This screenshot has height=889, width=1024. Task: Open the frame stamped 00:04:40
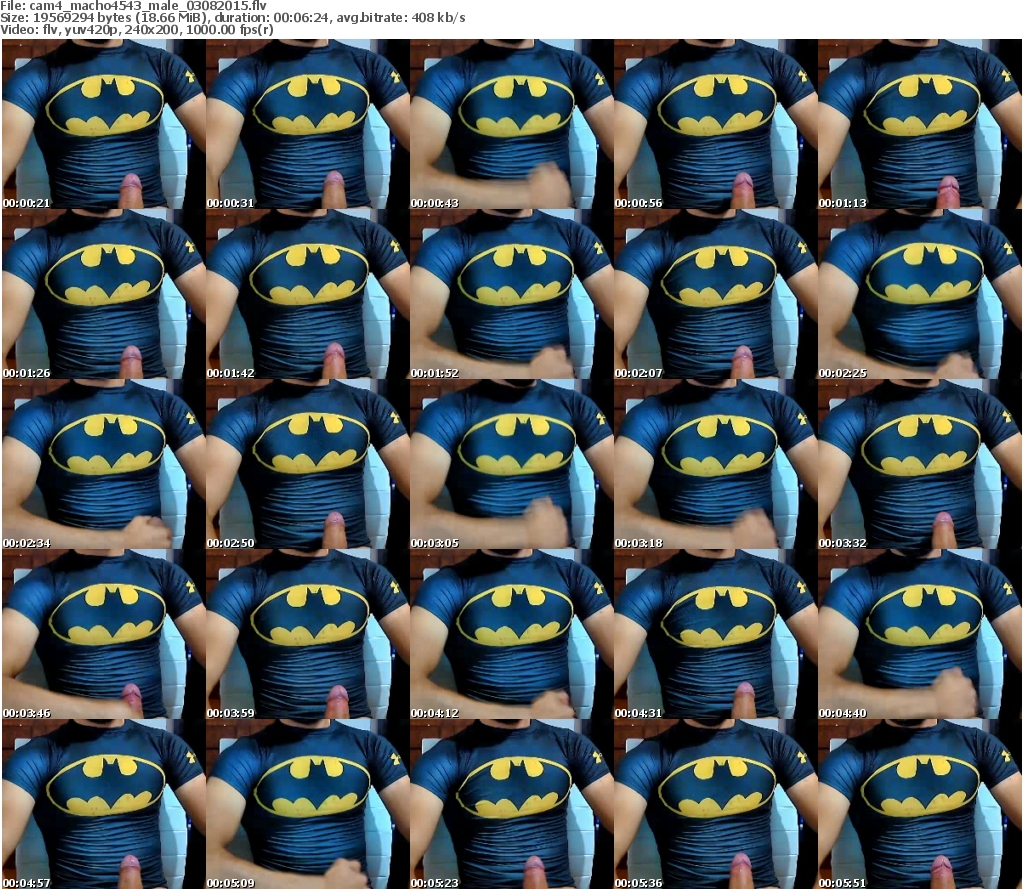click(x=920, y=634)
